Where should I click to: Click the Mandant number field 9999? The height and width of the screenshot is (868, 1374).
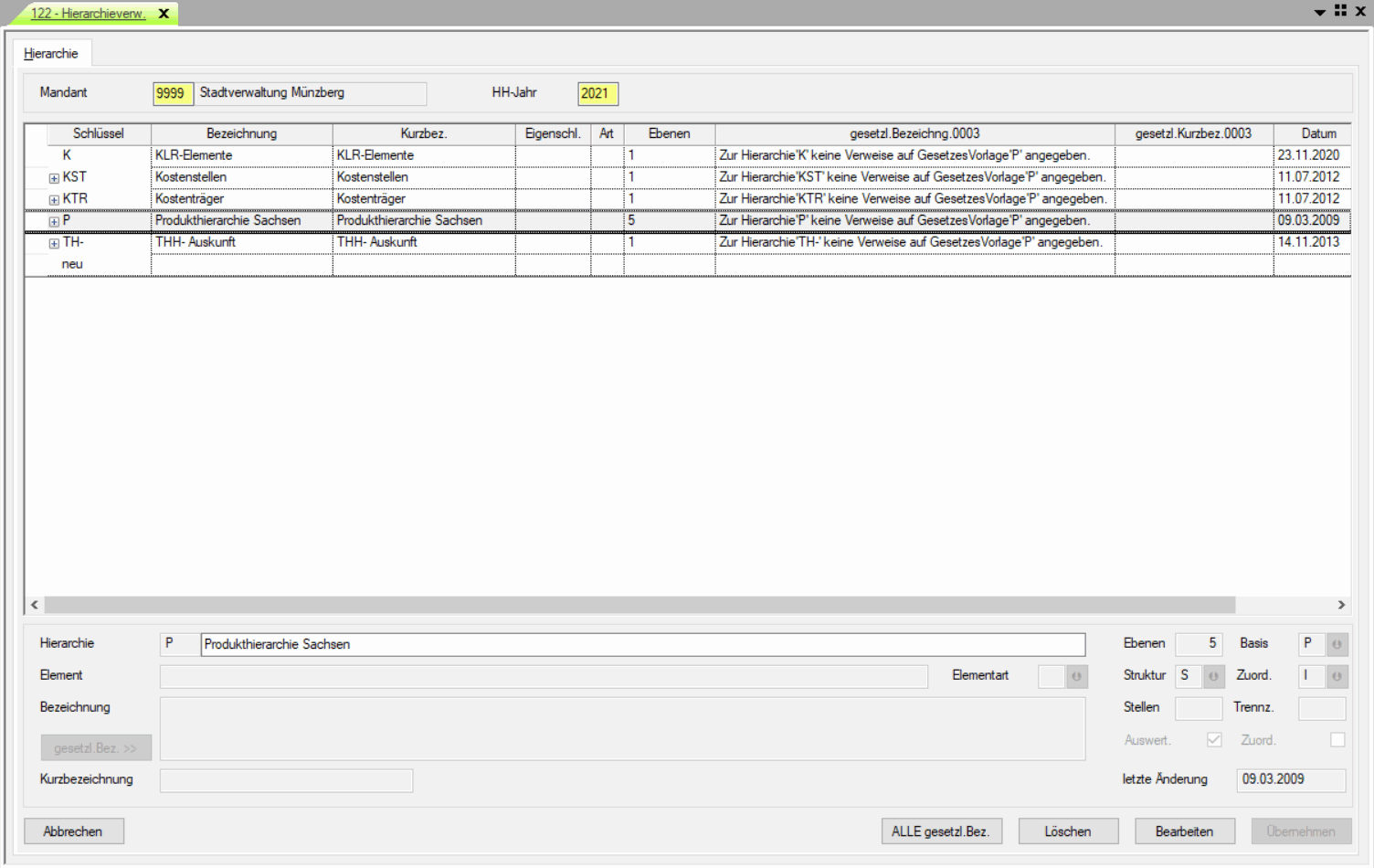[x=172, y=93]
